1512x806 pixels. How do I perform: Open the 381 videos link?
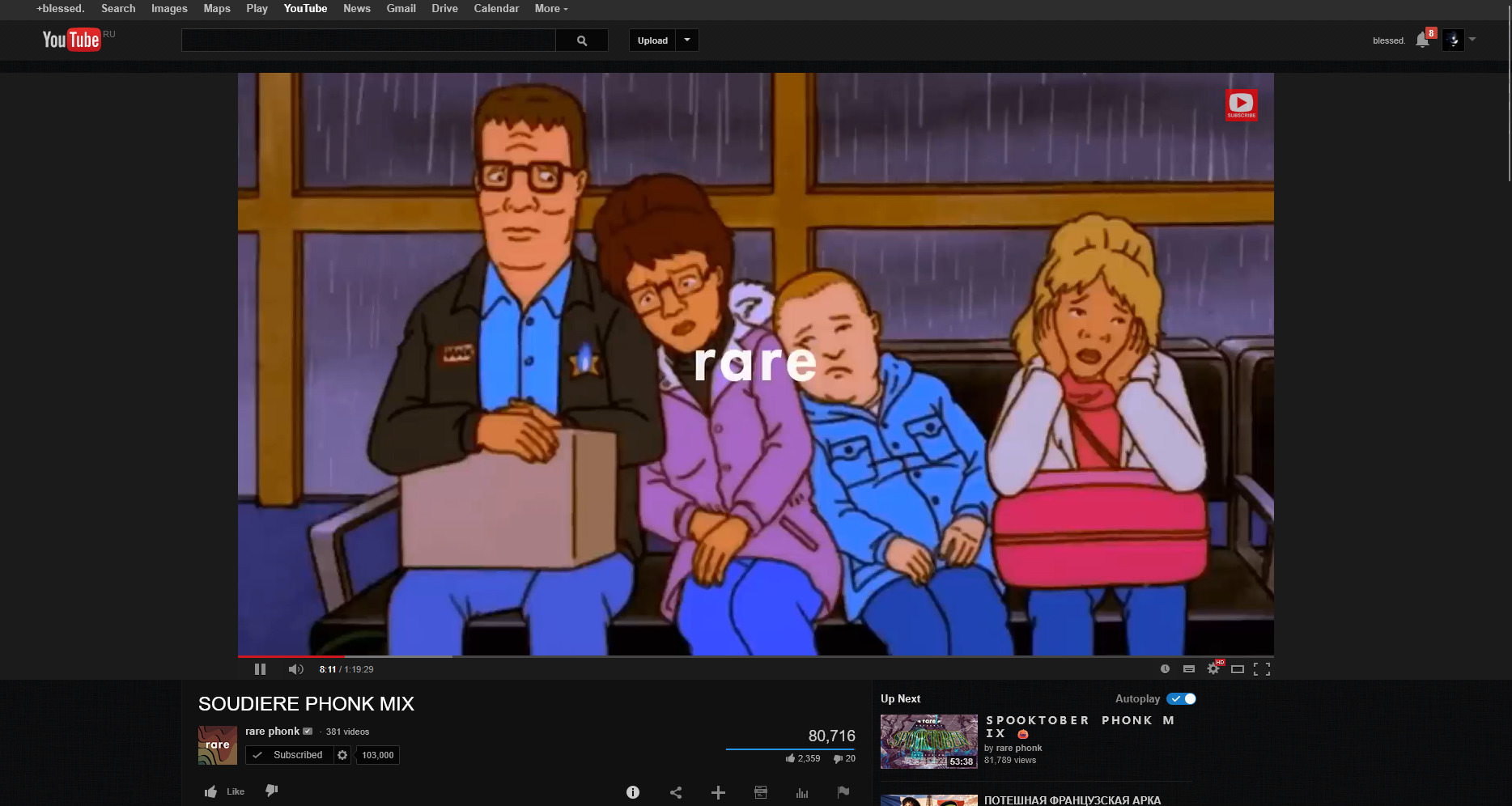tap(347, 732)
